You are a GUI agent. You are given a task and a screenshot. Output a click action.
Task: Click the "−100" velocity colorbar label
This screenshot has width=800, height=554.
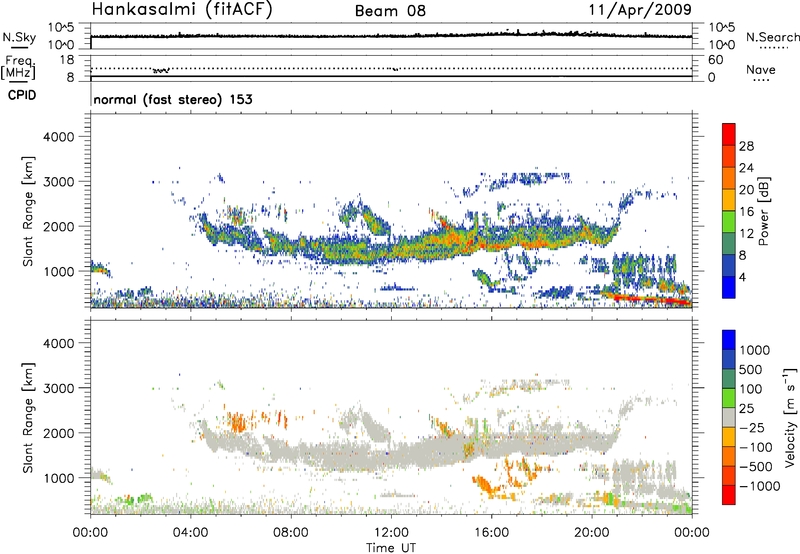click(756, 447)
